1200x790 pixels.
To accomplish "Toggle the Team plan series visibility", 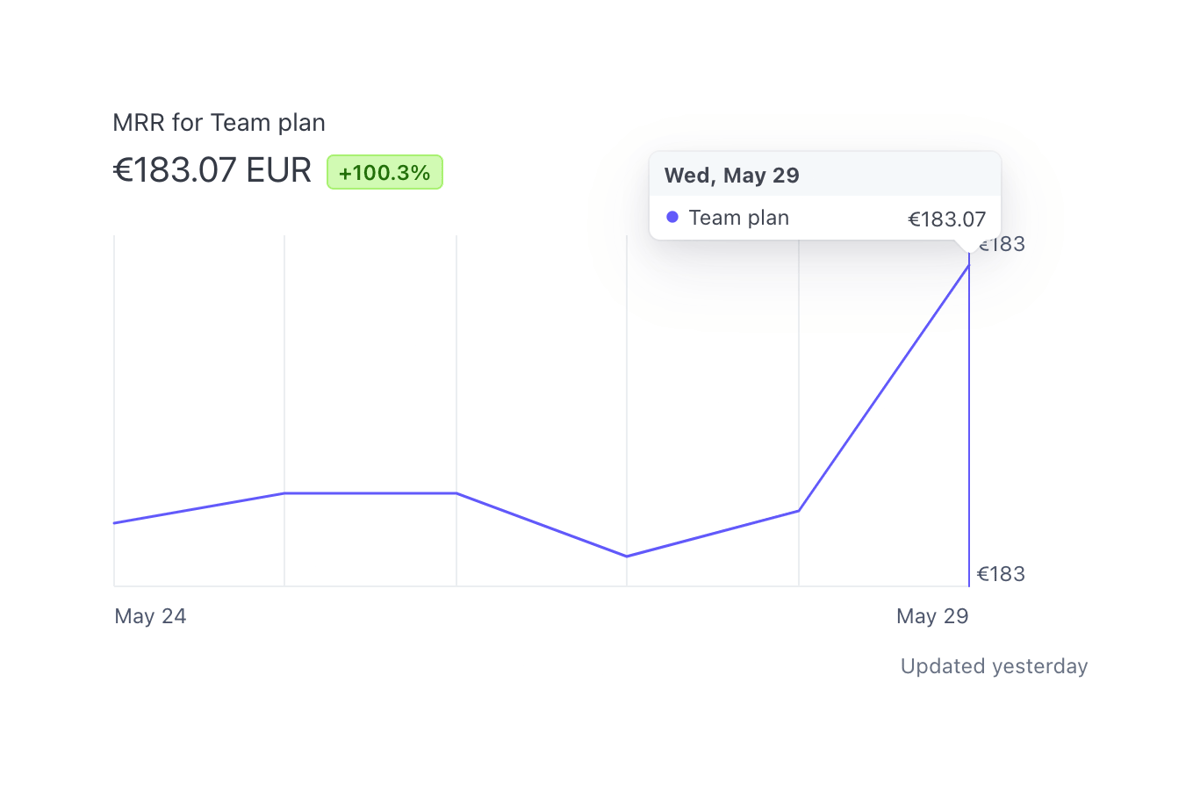I will point(738,217).
